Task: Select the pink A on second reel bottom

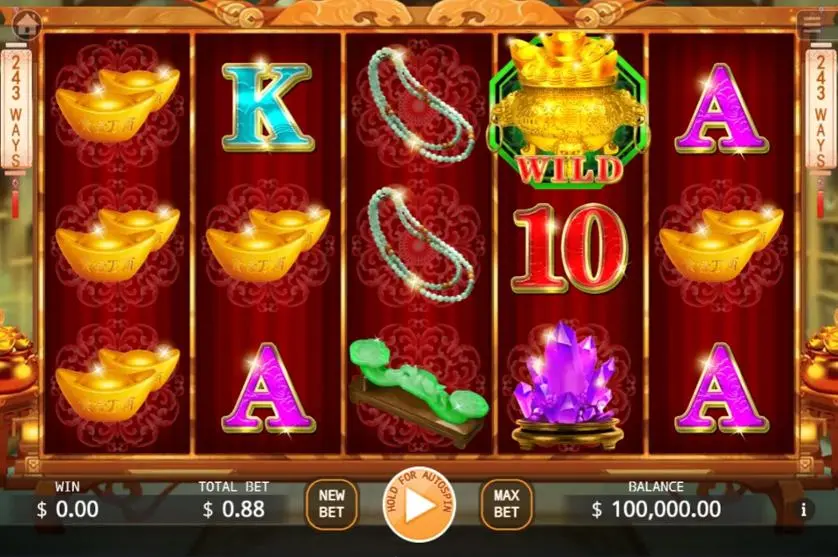Action: (x=267, y=388)
